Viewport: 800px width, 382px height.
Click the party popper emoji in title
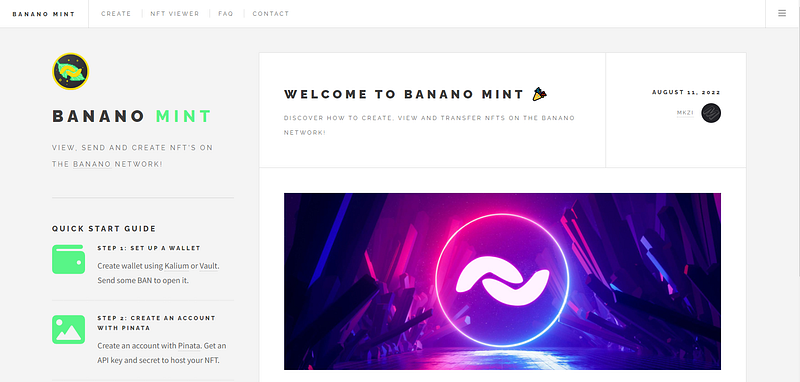(539, 94)
